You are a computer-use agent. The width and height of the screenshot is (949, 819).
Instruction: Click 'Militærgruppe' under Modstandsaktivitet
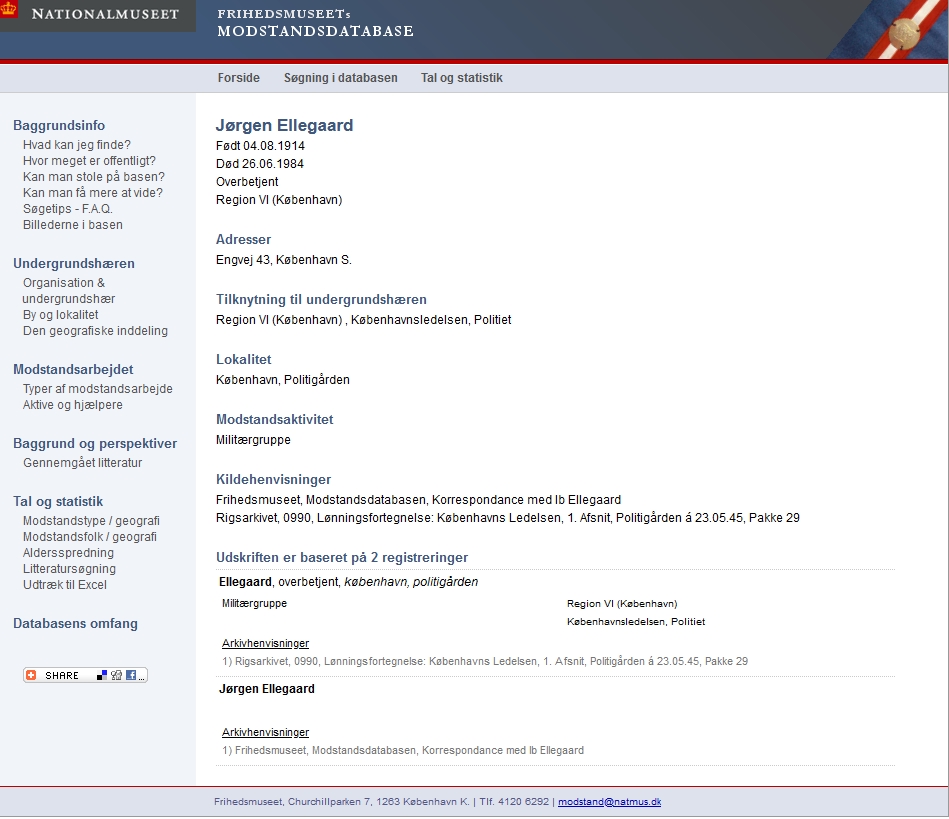point(253,439)
